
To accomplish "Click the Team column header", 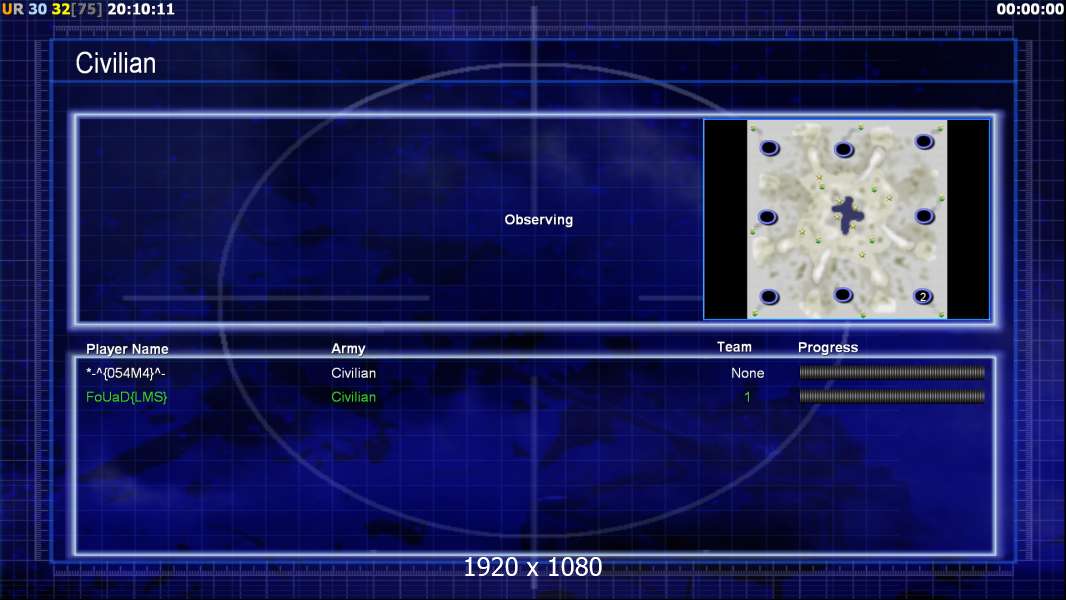I will pos(734,347).
